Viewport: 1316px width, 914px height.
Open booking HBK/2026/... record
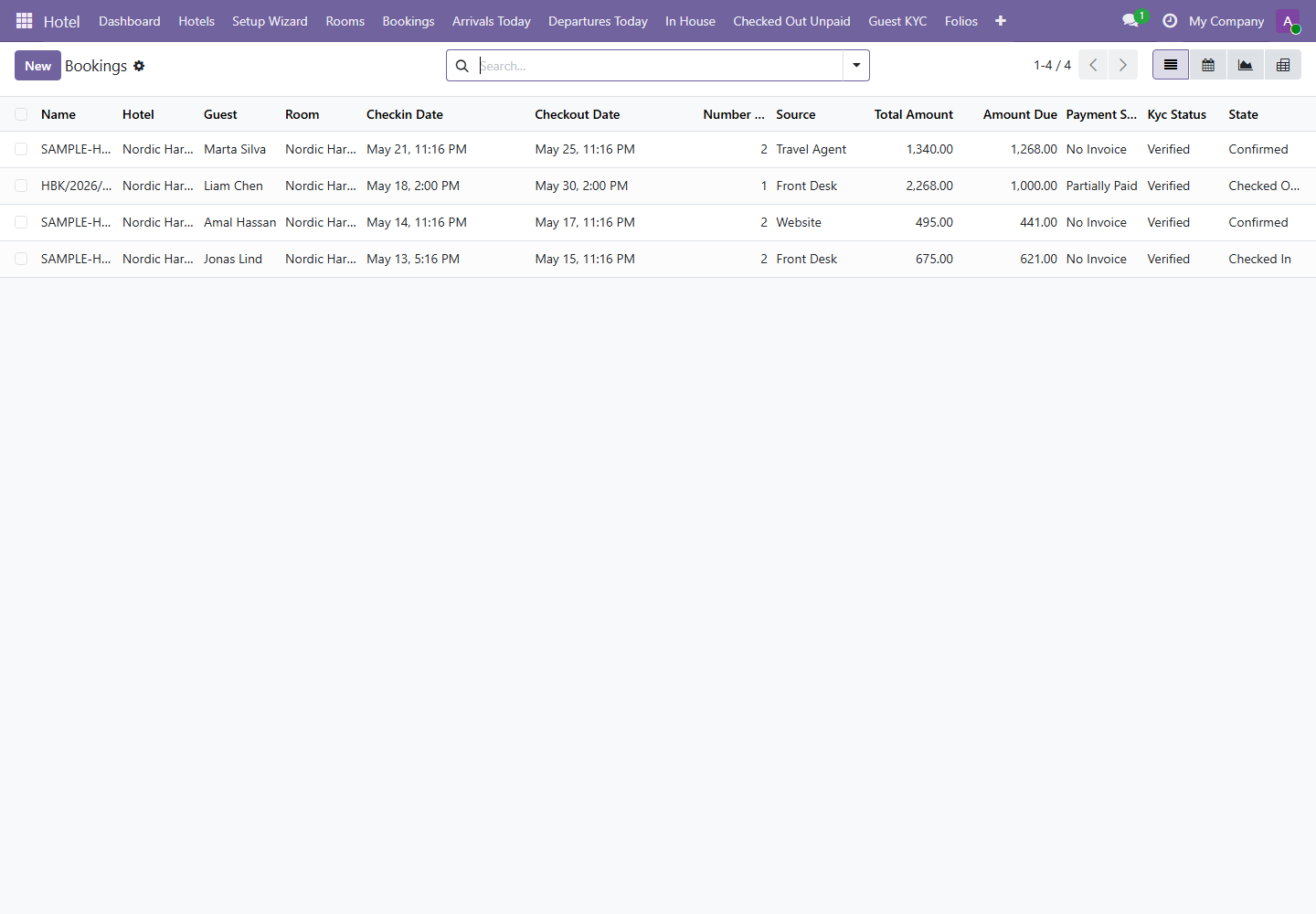[x=76, y=186]
